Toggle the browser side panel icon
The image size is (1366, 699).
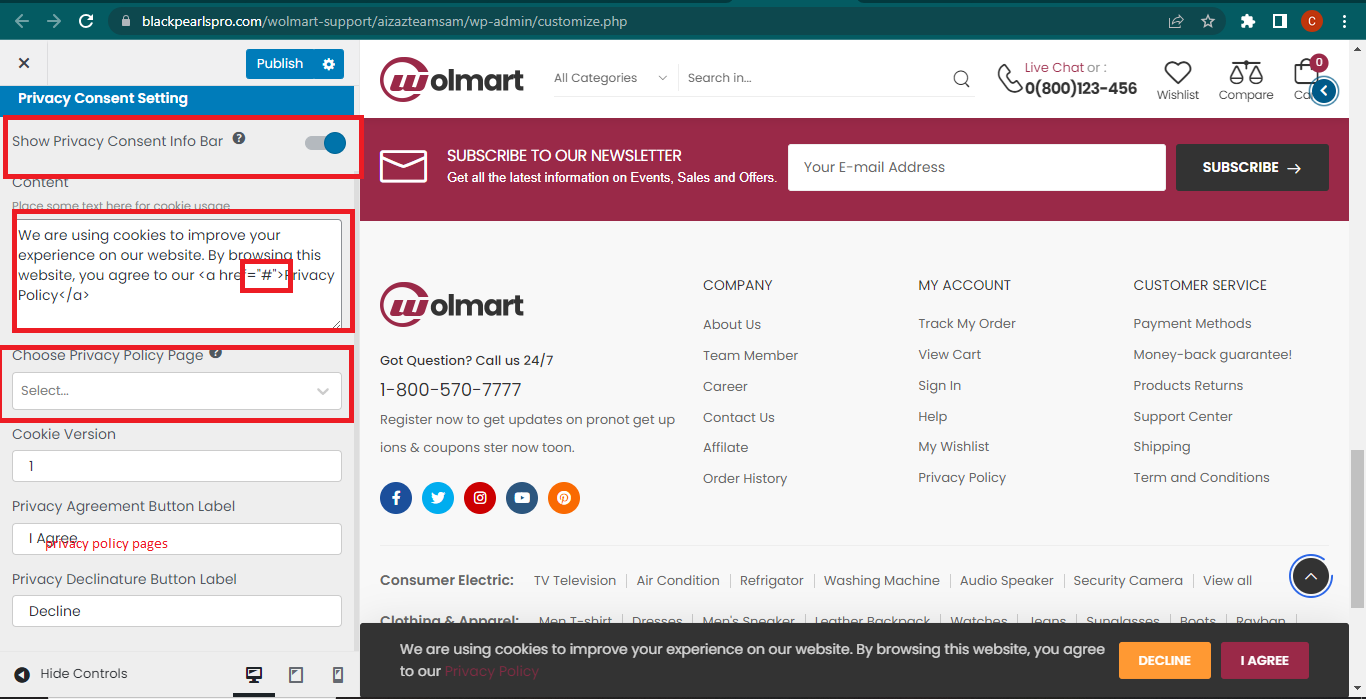(x=1279, y=20)
